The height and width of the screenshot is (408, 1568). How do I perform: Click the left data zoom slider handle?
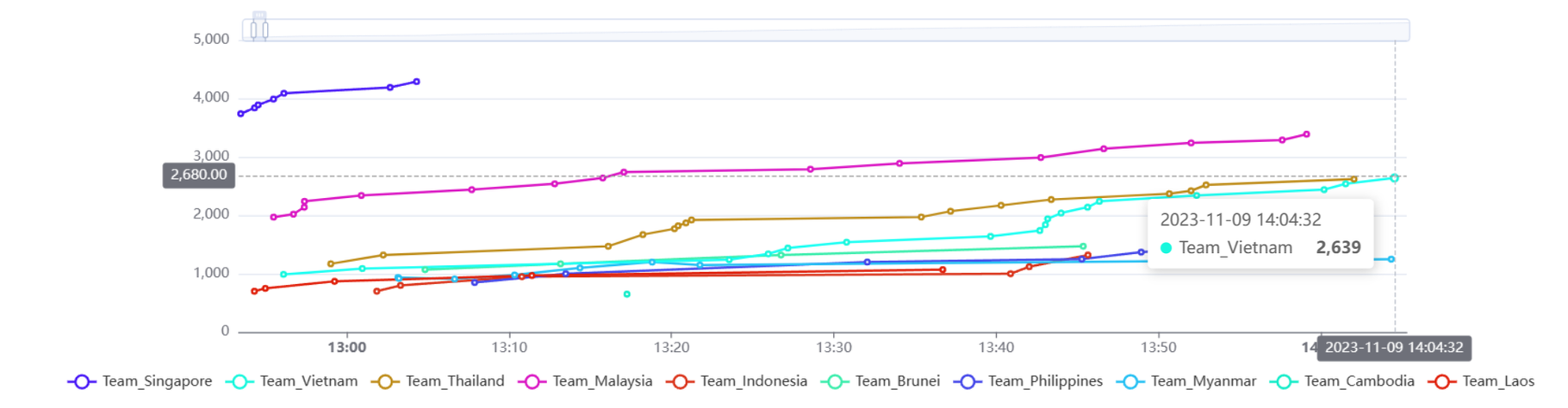coord(259,29)
